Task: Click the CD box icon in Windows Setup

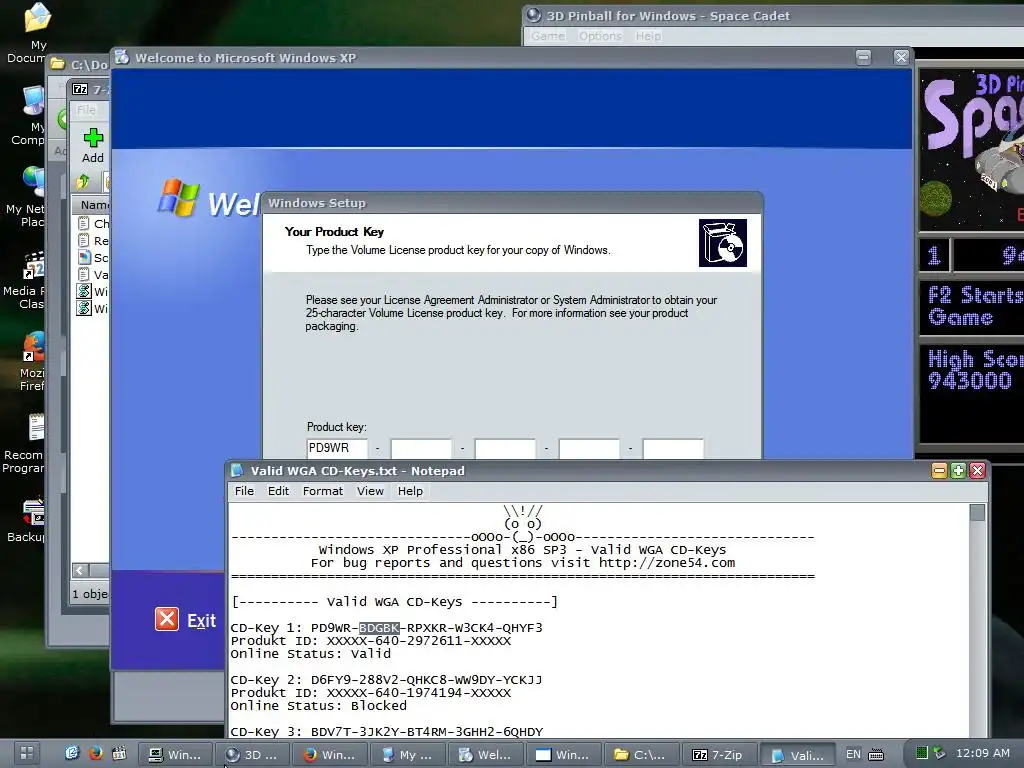Action: point(722,243)
